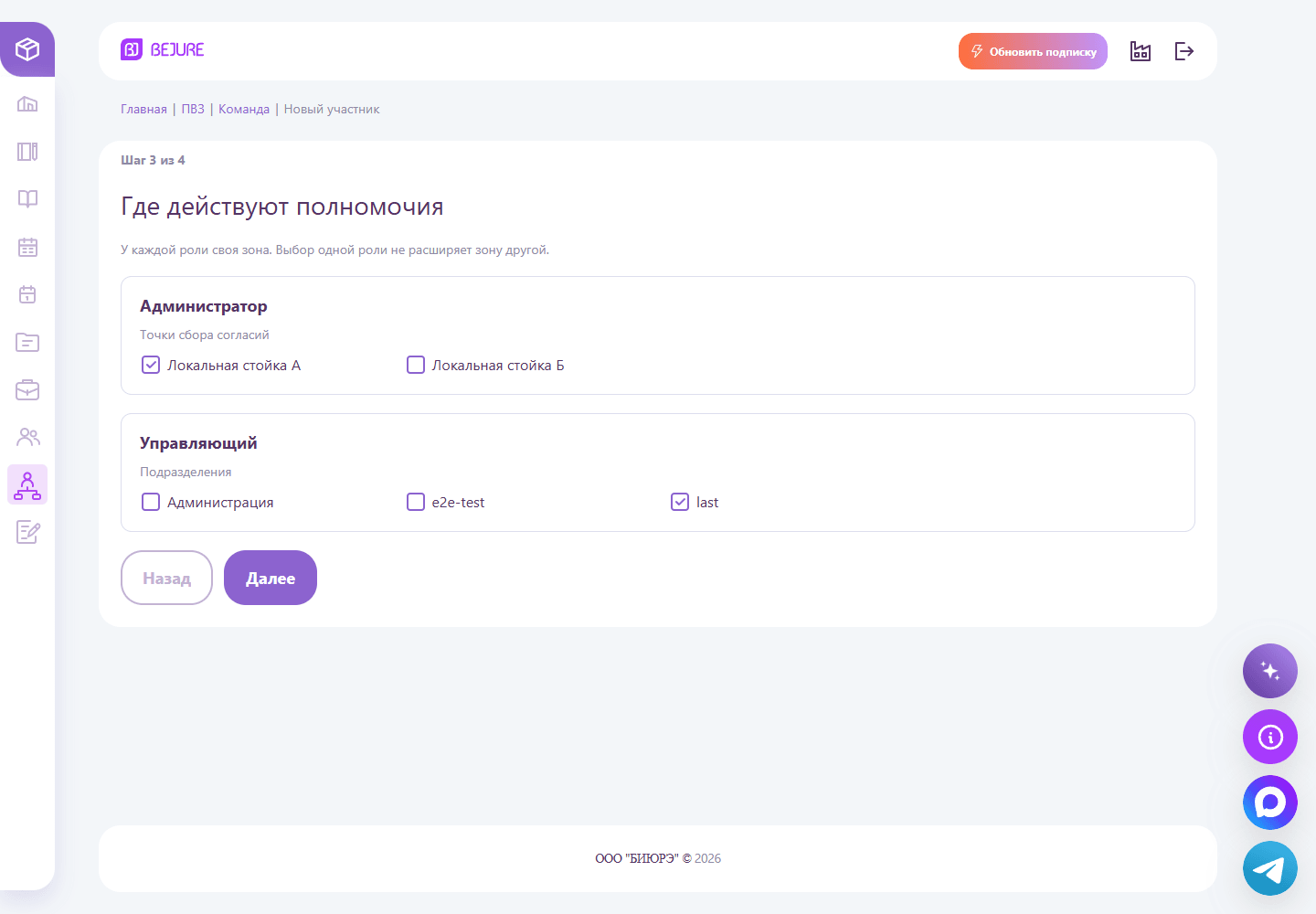
Task: Click the round info floating button
Action: 1270,737
